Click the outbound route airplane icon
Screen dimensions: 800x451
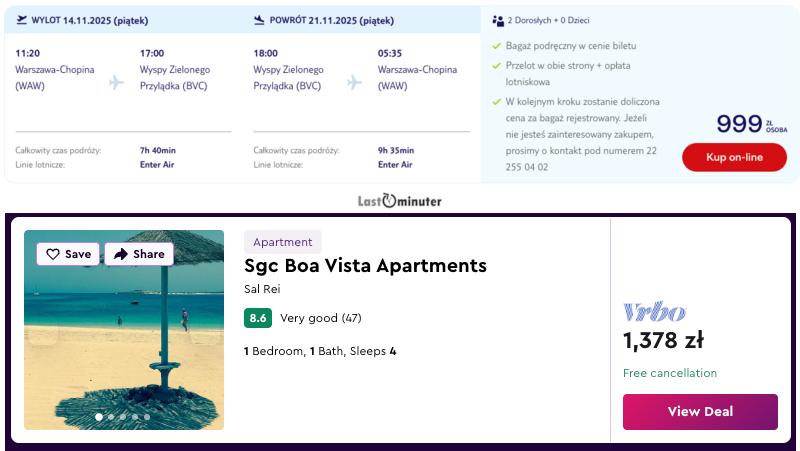point(116,81)
